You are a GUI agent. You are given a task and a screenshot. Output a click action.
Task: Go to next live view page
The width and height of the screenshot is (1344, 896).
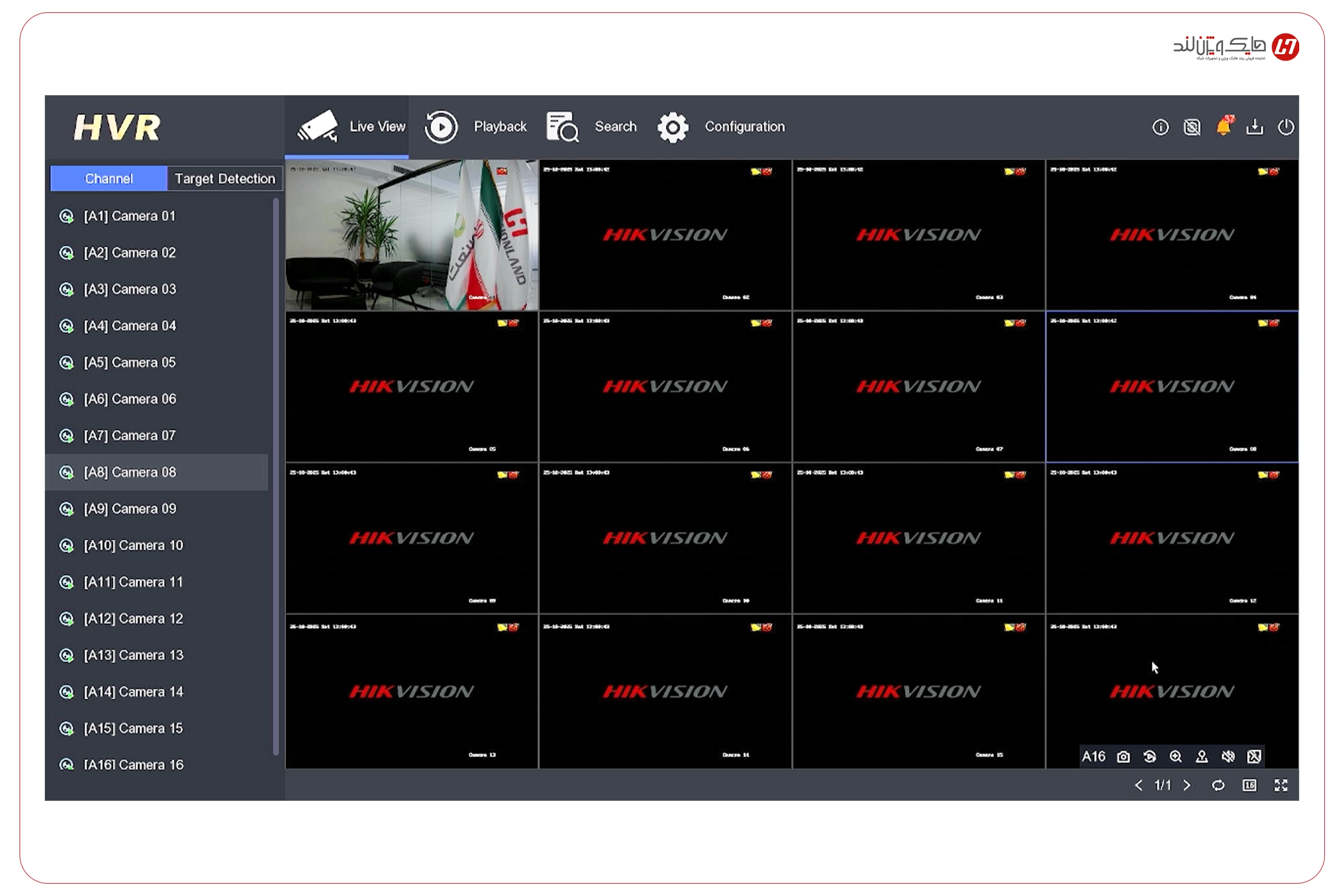click(1187, 786)
